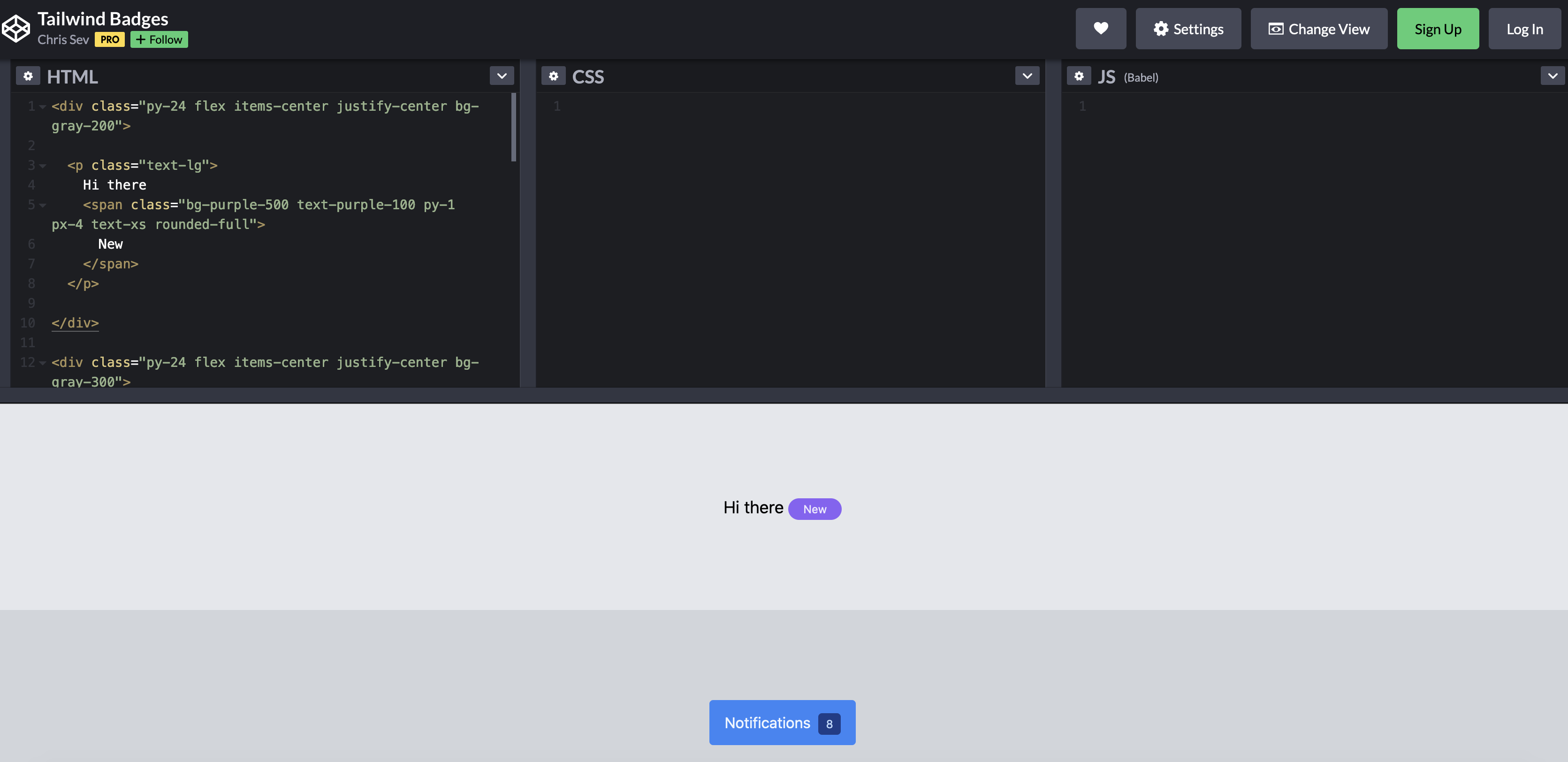1568x762 pixels.
Task: Open Chris Sev author profile
Action: (63, 39)
